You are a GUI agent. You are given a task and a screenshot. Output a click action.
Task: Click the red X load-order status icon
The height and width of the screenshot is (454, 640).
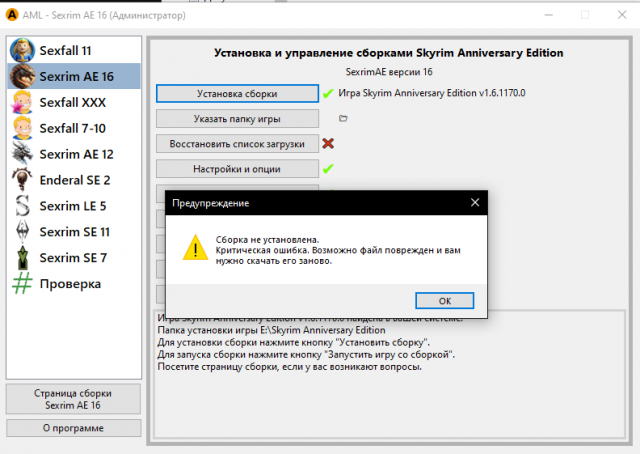point(327,143)
